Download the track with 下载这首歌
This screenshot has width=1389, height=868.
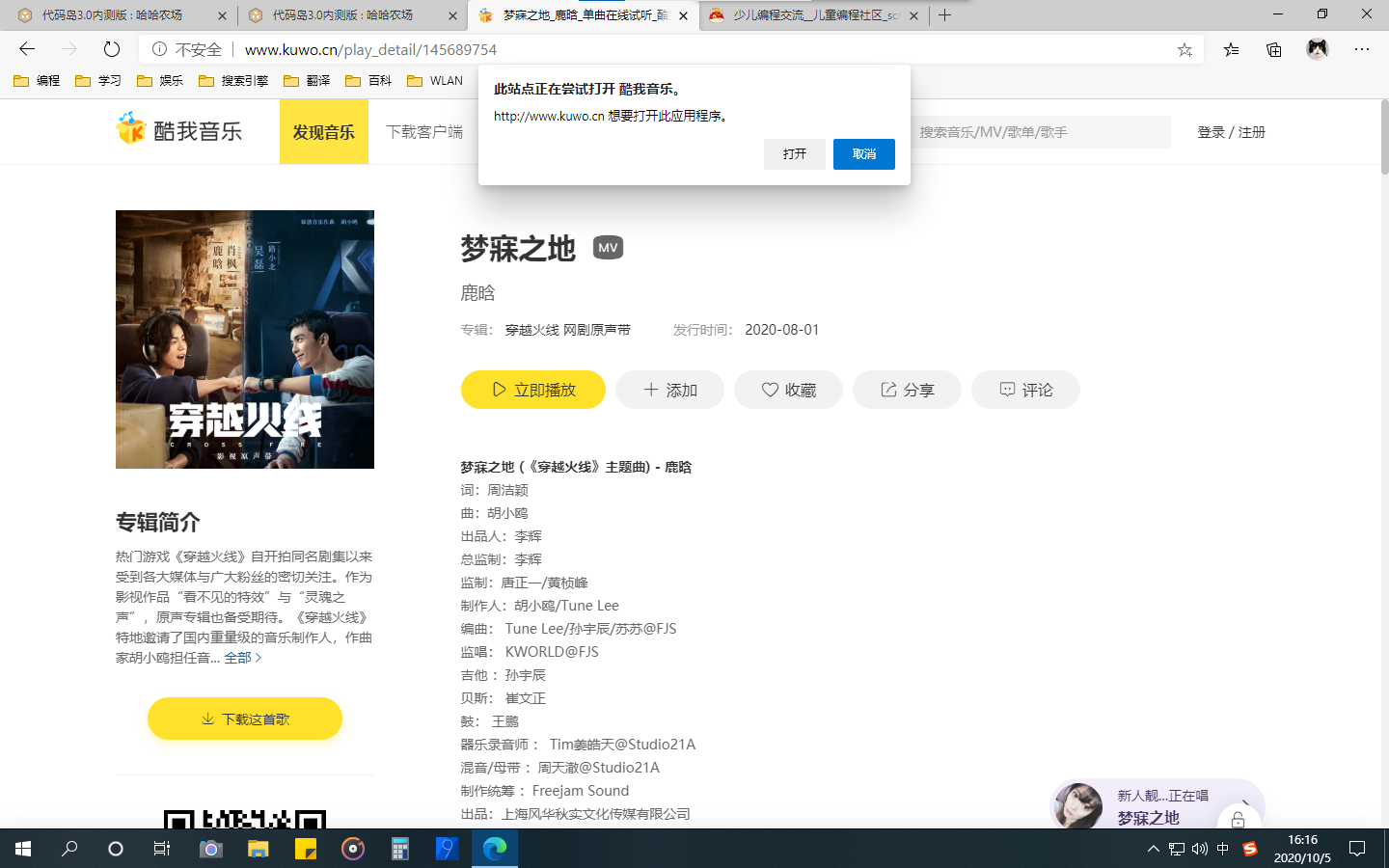pyautogui.click(x=245, y=719)
